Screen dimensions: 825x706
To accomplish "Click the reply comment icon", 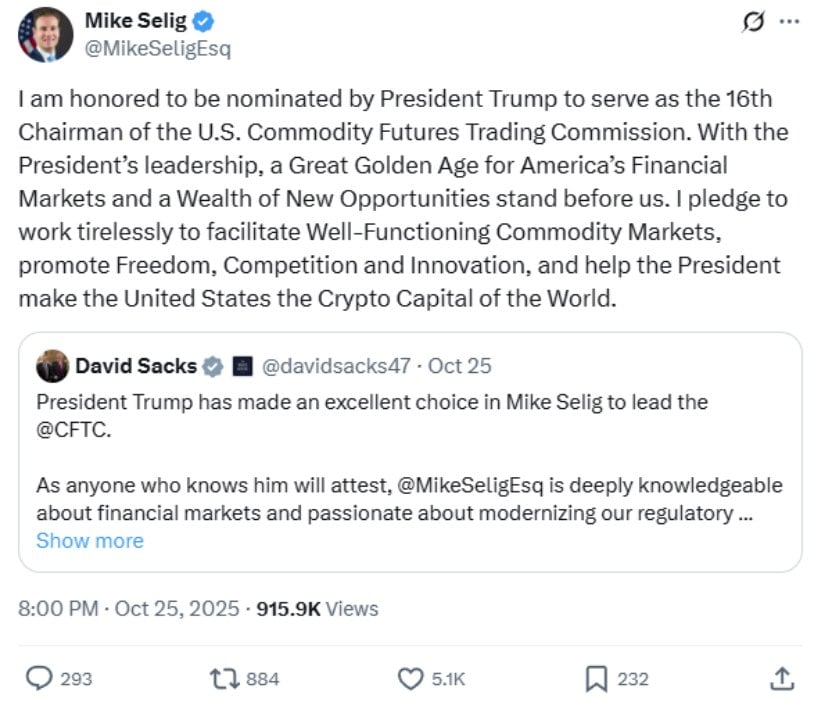I will point(39,679).
